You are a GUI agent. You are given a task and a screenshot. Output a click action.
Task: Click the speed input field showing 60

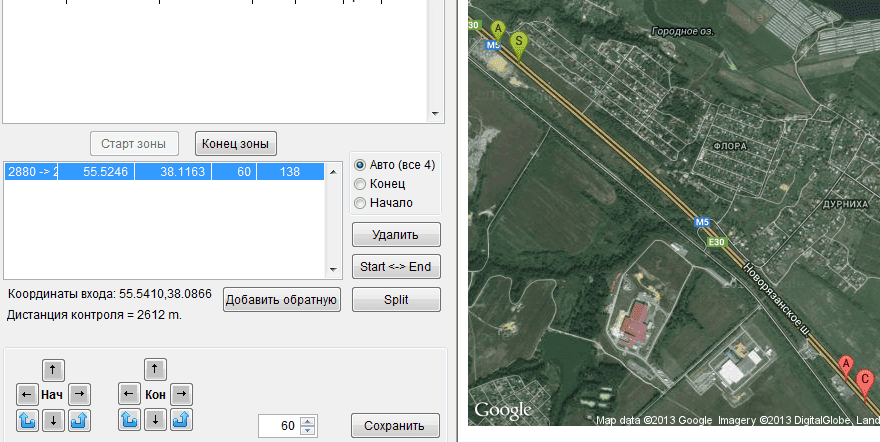278,426
